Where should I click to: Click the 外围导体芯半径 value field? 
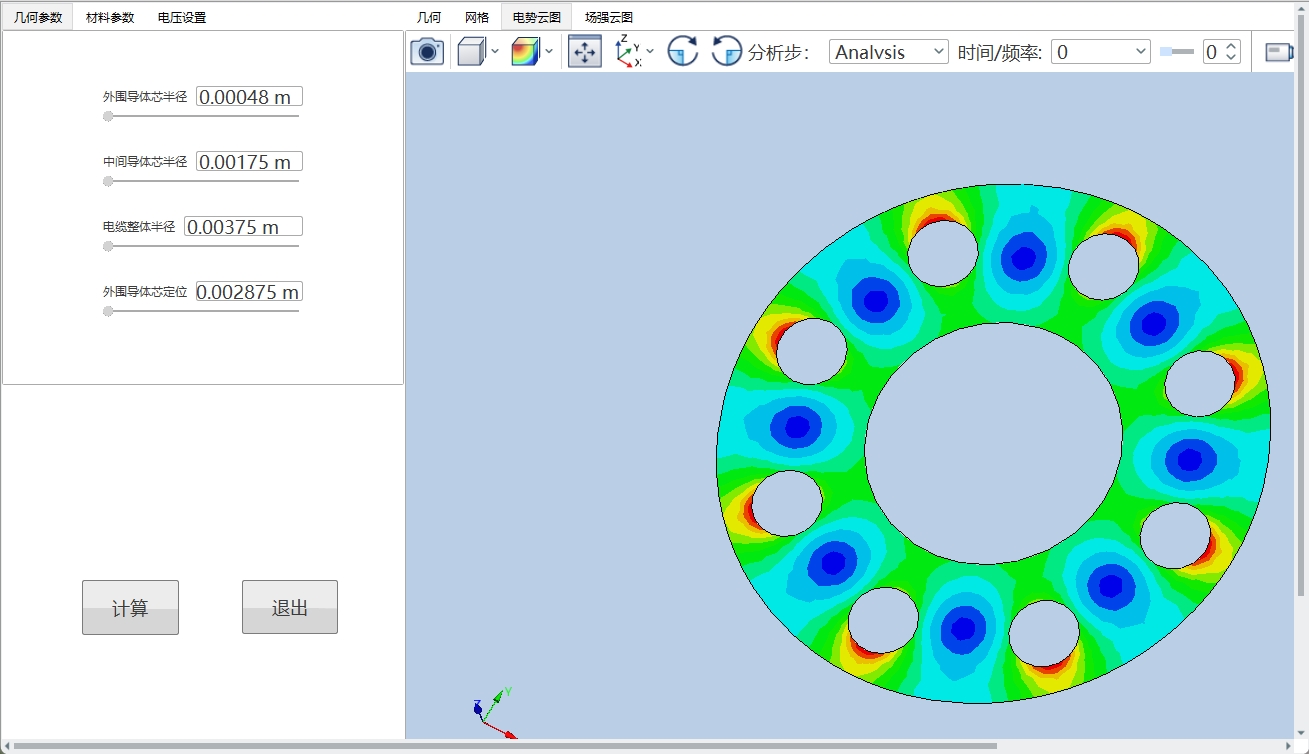point(249,97)
